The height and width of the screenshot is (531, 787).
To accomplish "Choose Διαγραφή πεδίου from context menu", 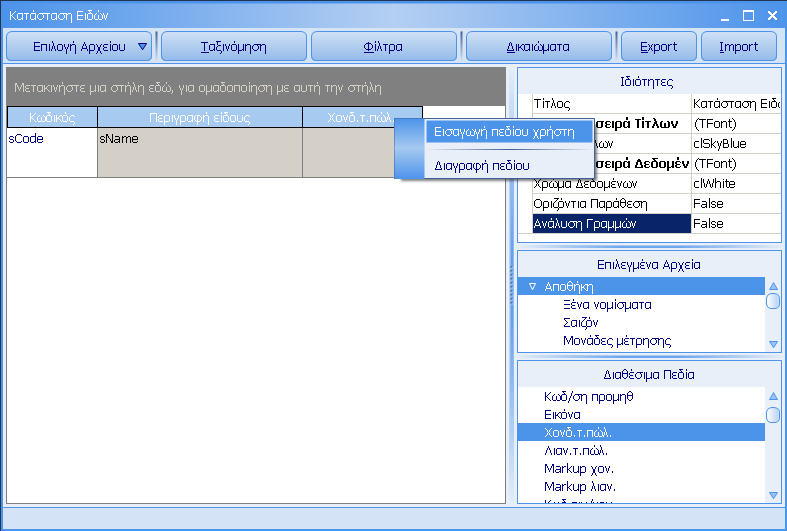I will [x=509, y=166].
